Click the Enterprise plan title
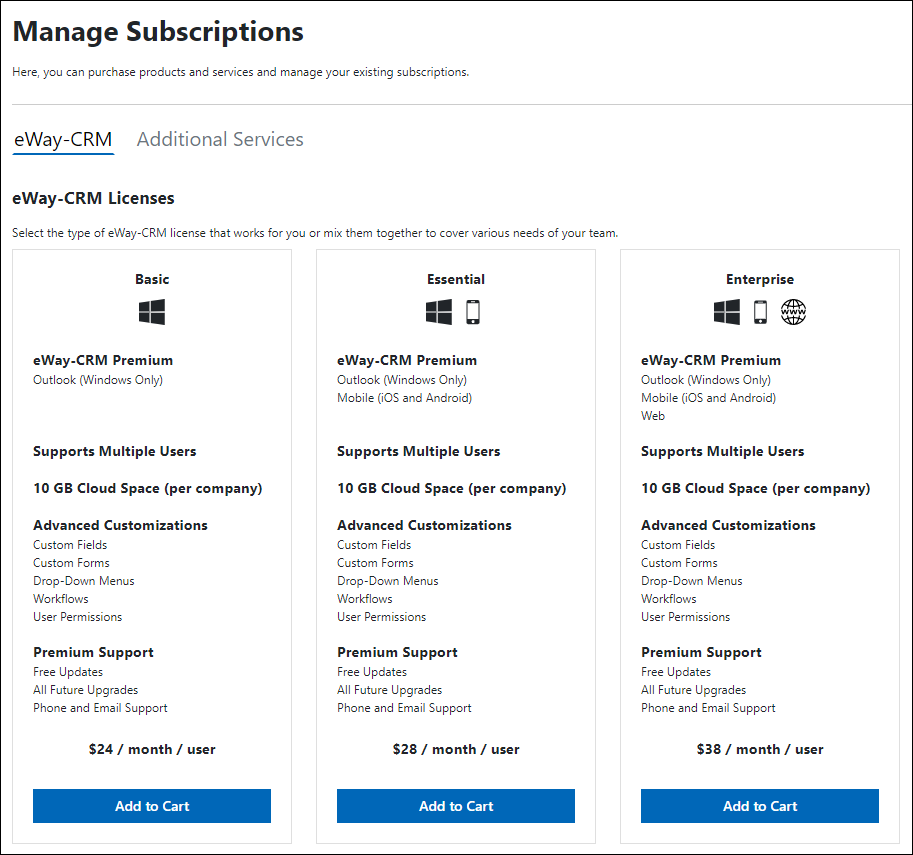Screen dimensions: 913x855 tap(760, 280)
